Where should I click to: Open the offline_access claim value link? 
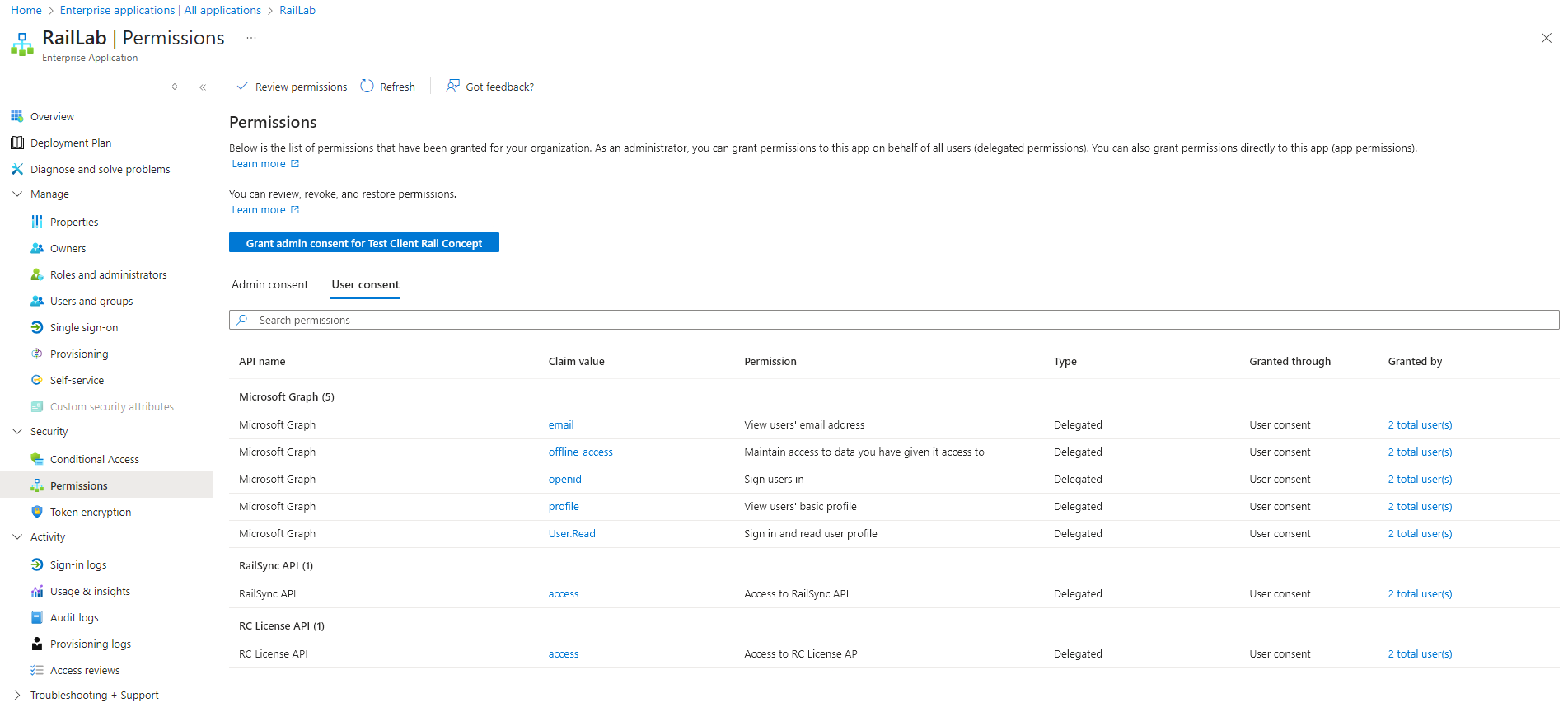pos(580,452)
